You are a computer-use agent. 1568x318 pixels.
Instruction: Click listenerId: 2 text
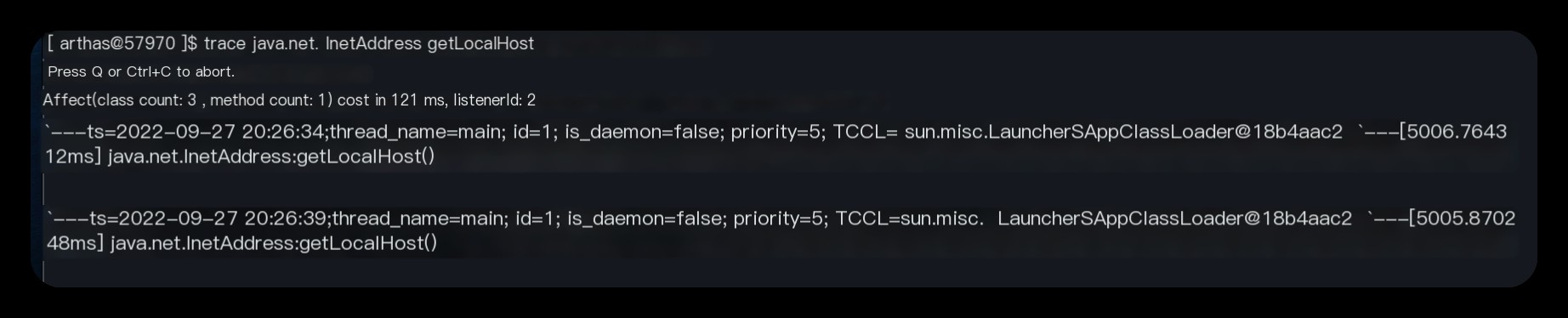click(x=495, y=100)
